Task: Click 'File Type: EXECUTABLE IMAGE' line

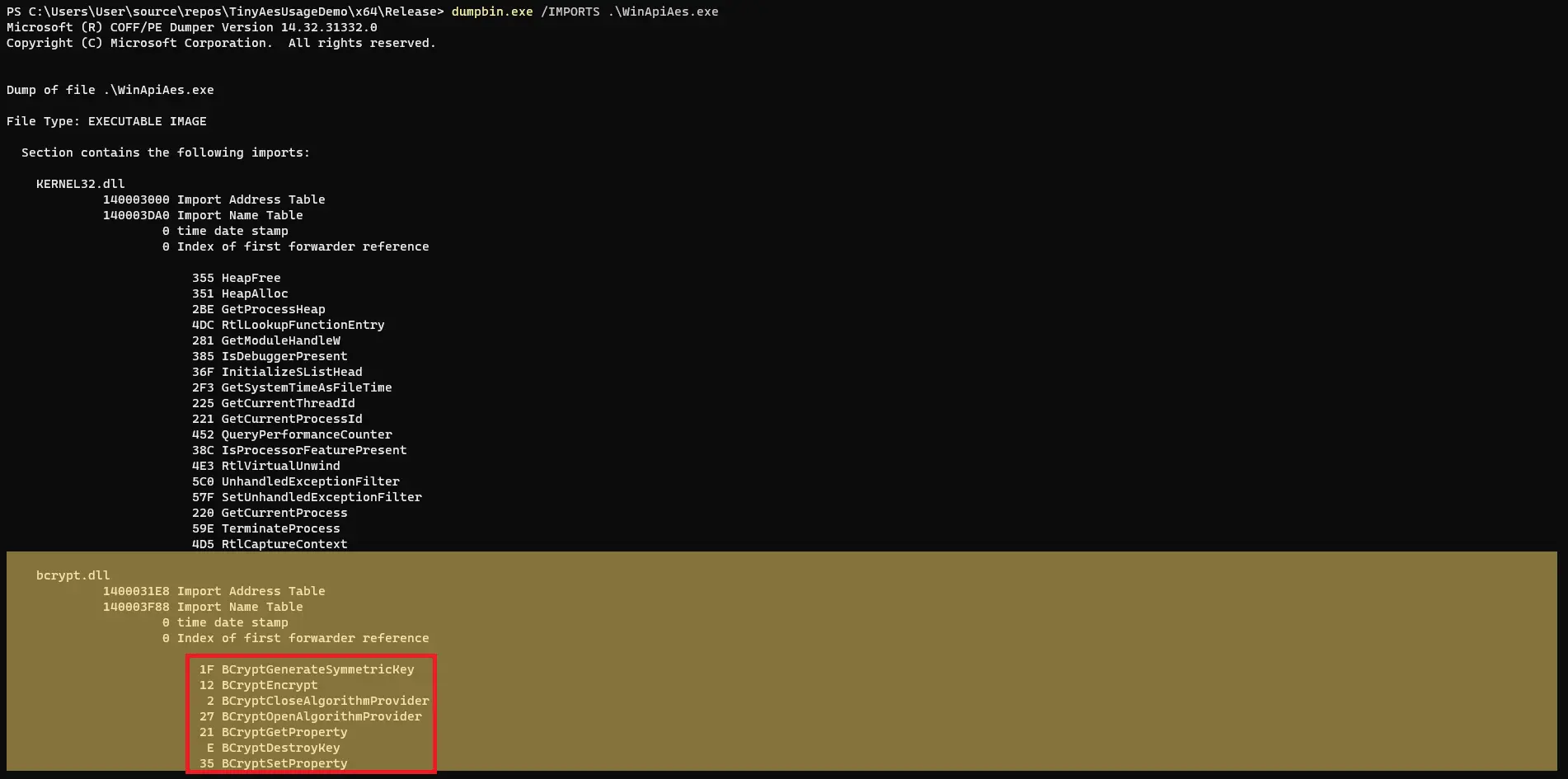Action: tap(106, 121)
